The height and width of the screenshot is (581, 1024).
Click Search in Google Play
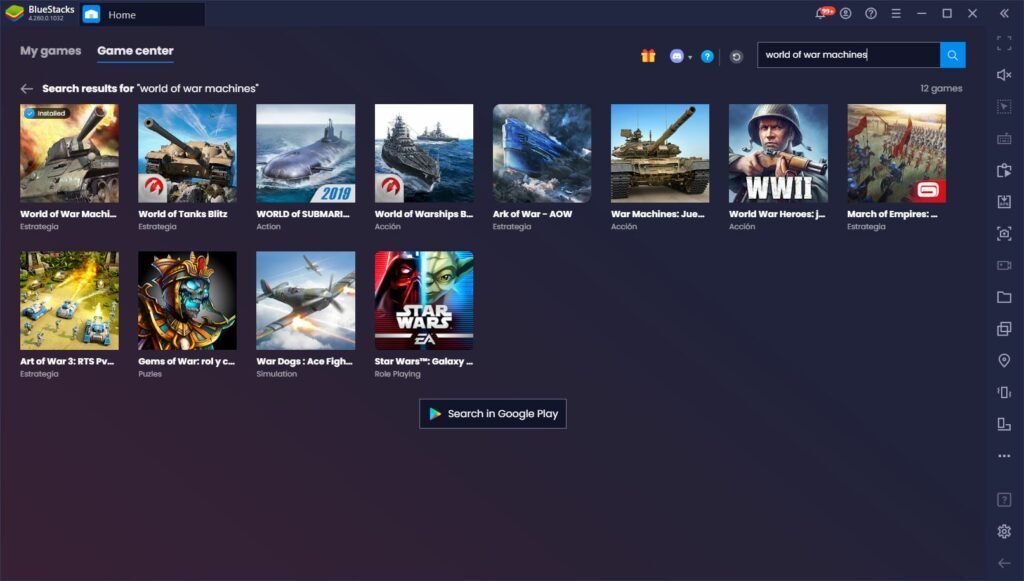(492, 413)
